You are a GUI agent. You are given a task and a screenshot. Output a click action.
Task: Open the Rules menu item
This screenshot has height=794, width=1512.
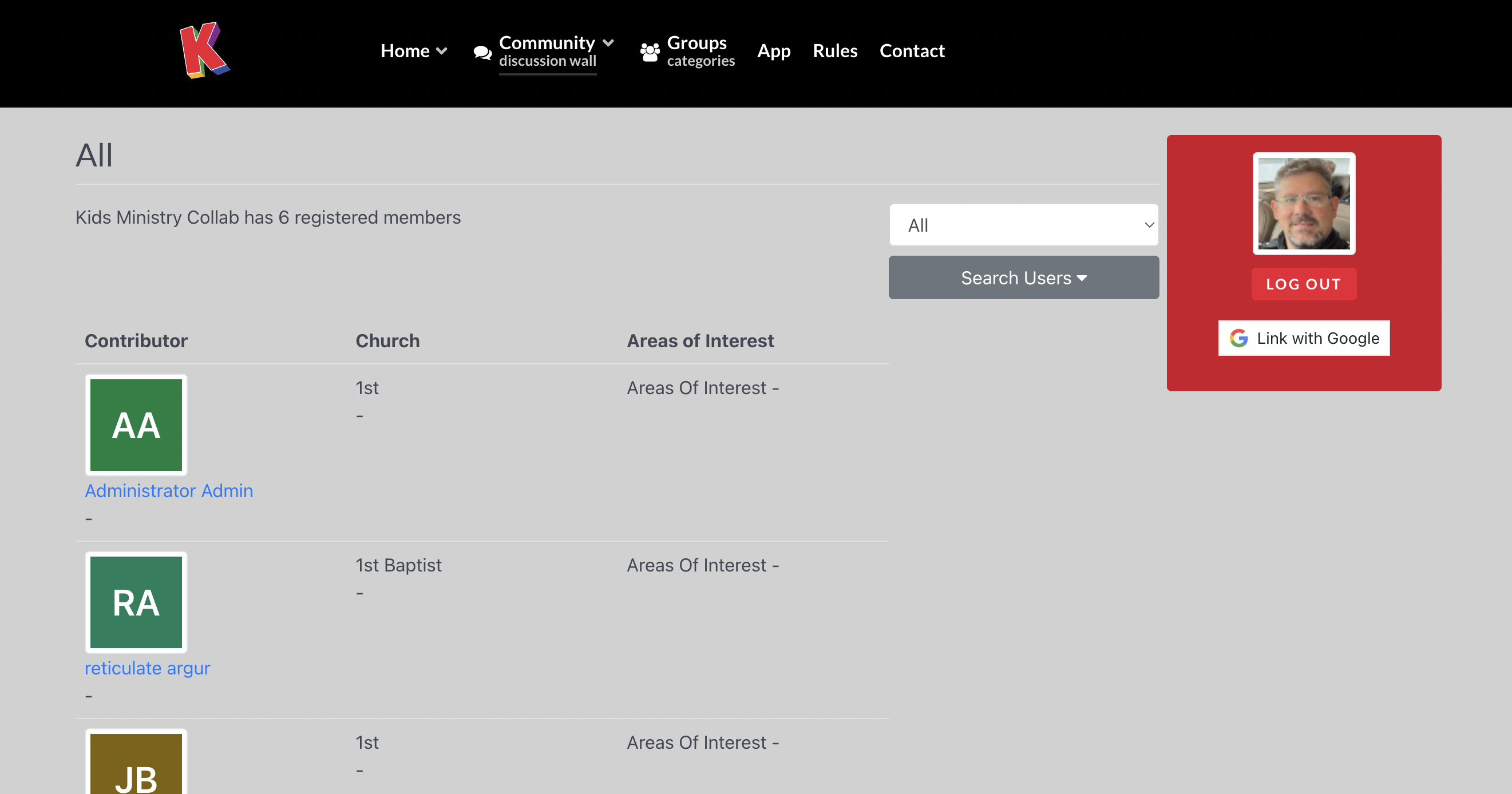pyautogui.click(x=834, y=51)
